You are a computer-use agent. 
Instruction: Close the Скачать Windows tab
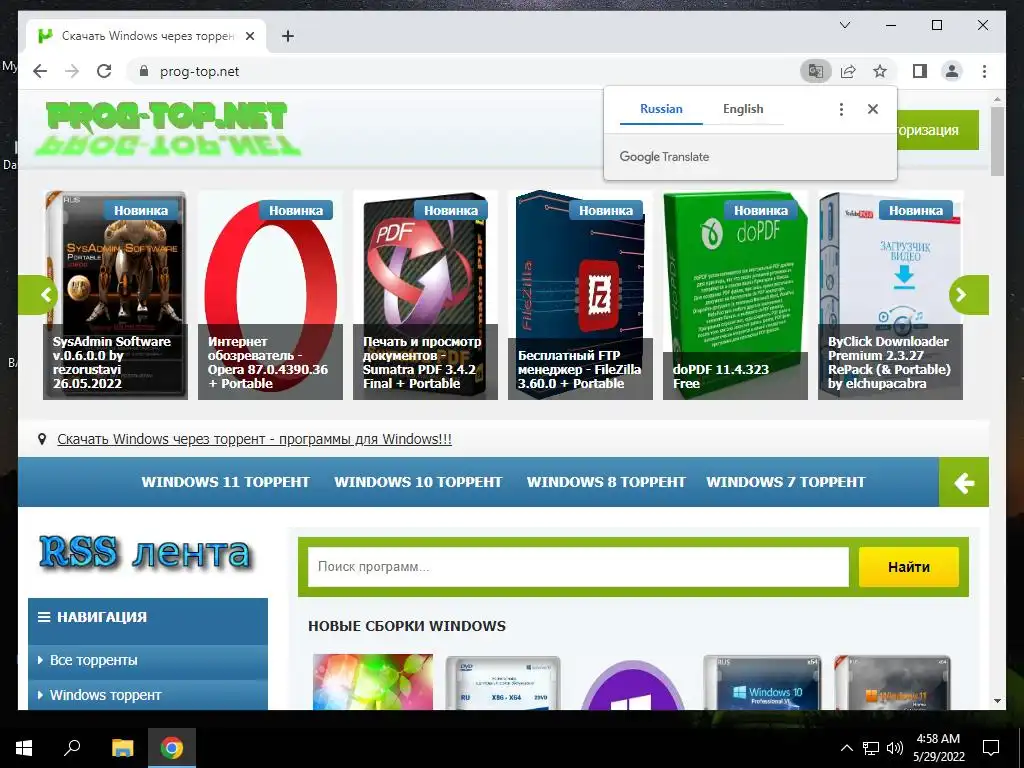pos(249,37)
